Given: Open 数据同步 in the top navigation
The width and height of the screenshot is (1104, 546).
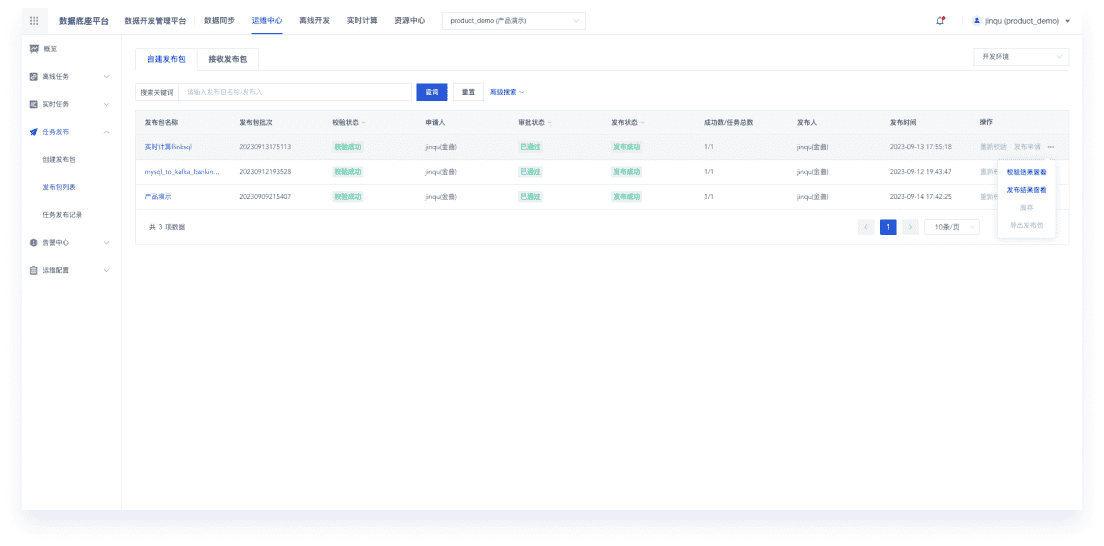Looking at the screenshot, I should click(x=219, y=20).
